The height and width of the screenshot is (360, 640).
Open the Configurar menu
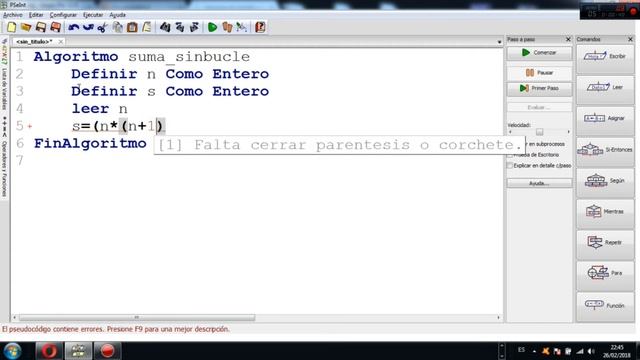63,15
